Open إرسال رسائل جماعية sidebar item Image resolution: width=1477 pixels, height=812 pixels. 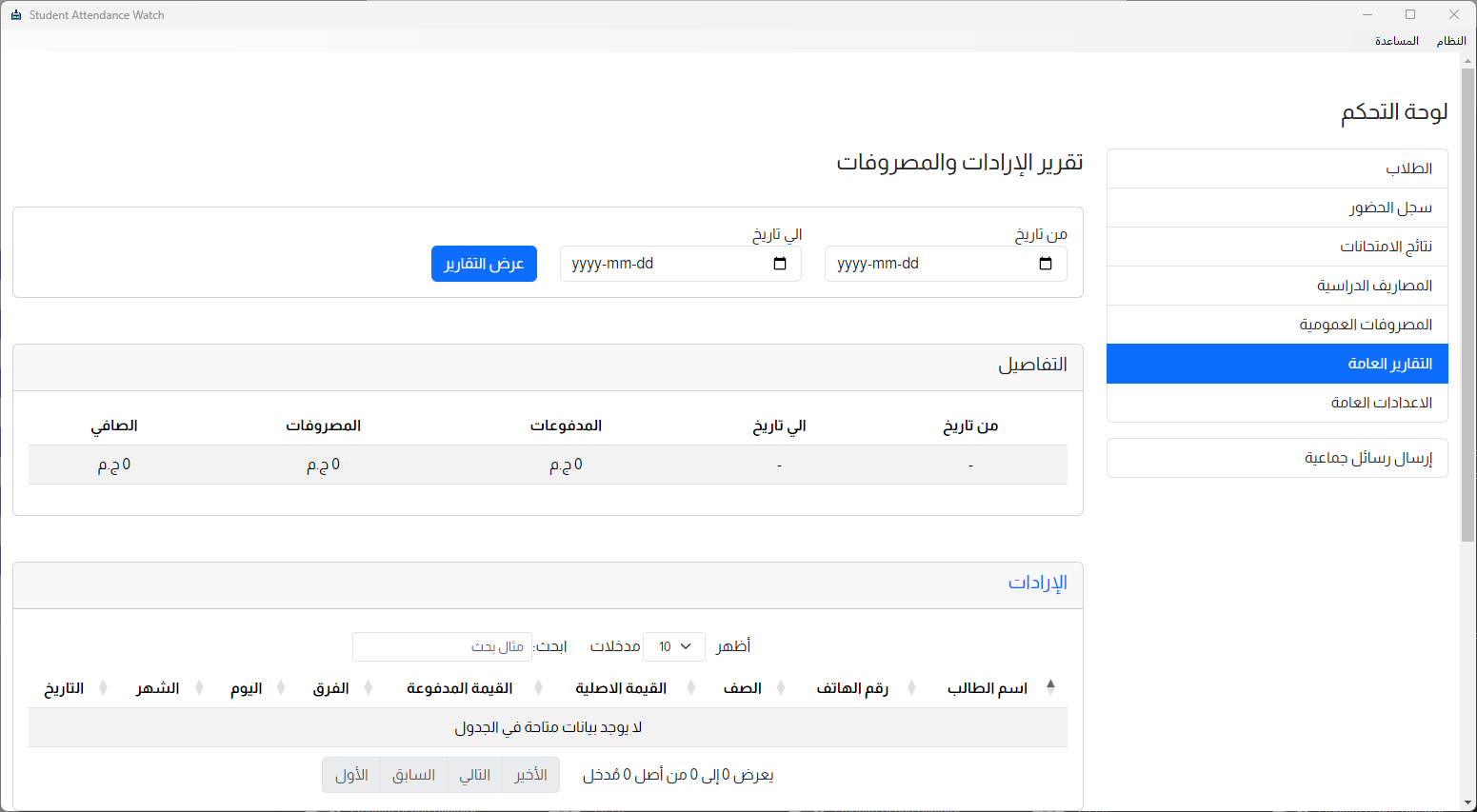point(1276,458)
